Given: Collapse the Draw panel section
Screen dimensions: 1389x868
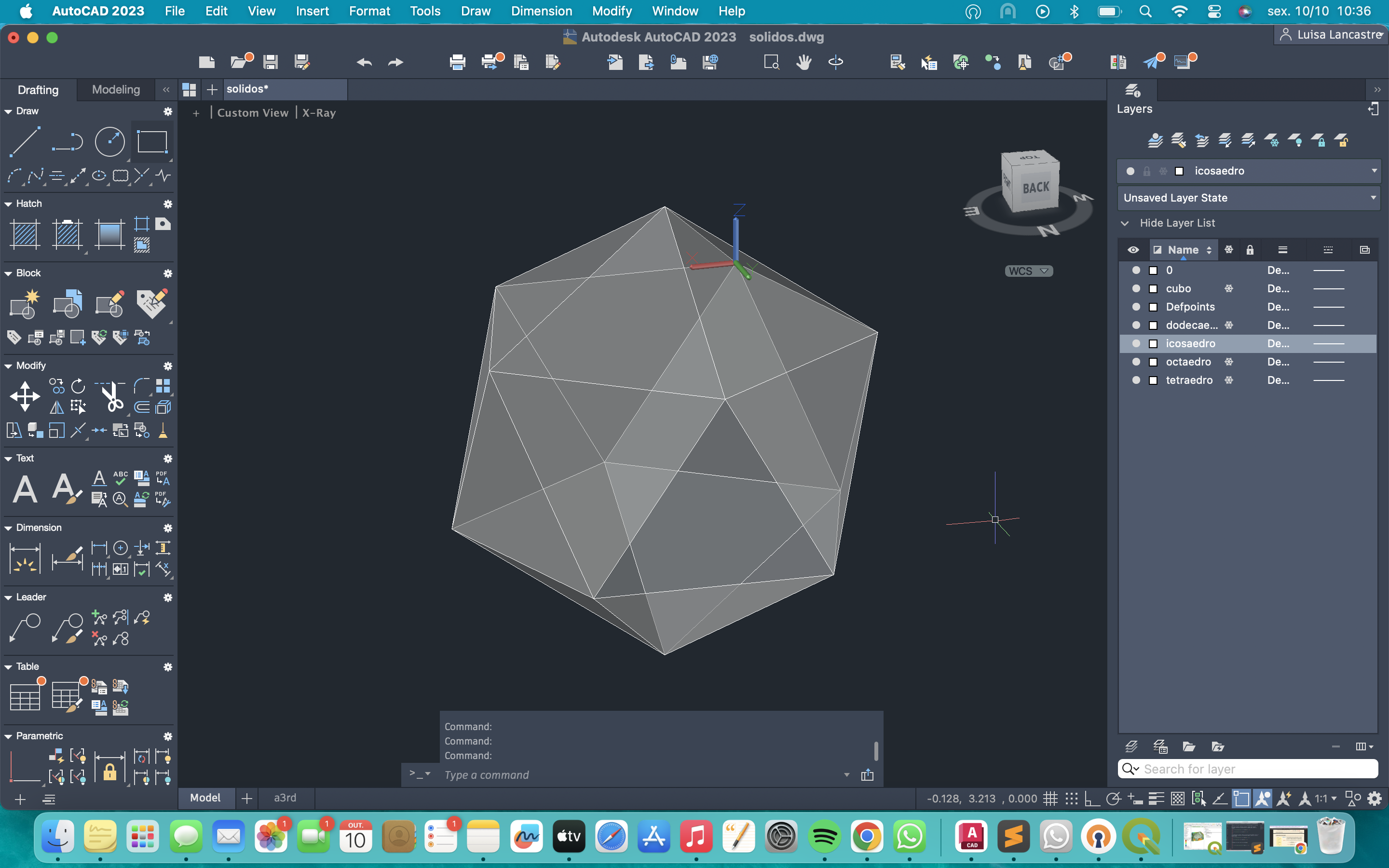Looking at the screenshot, I should coord(9,111).
